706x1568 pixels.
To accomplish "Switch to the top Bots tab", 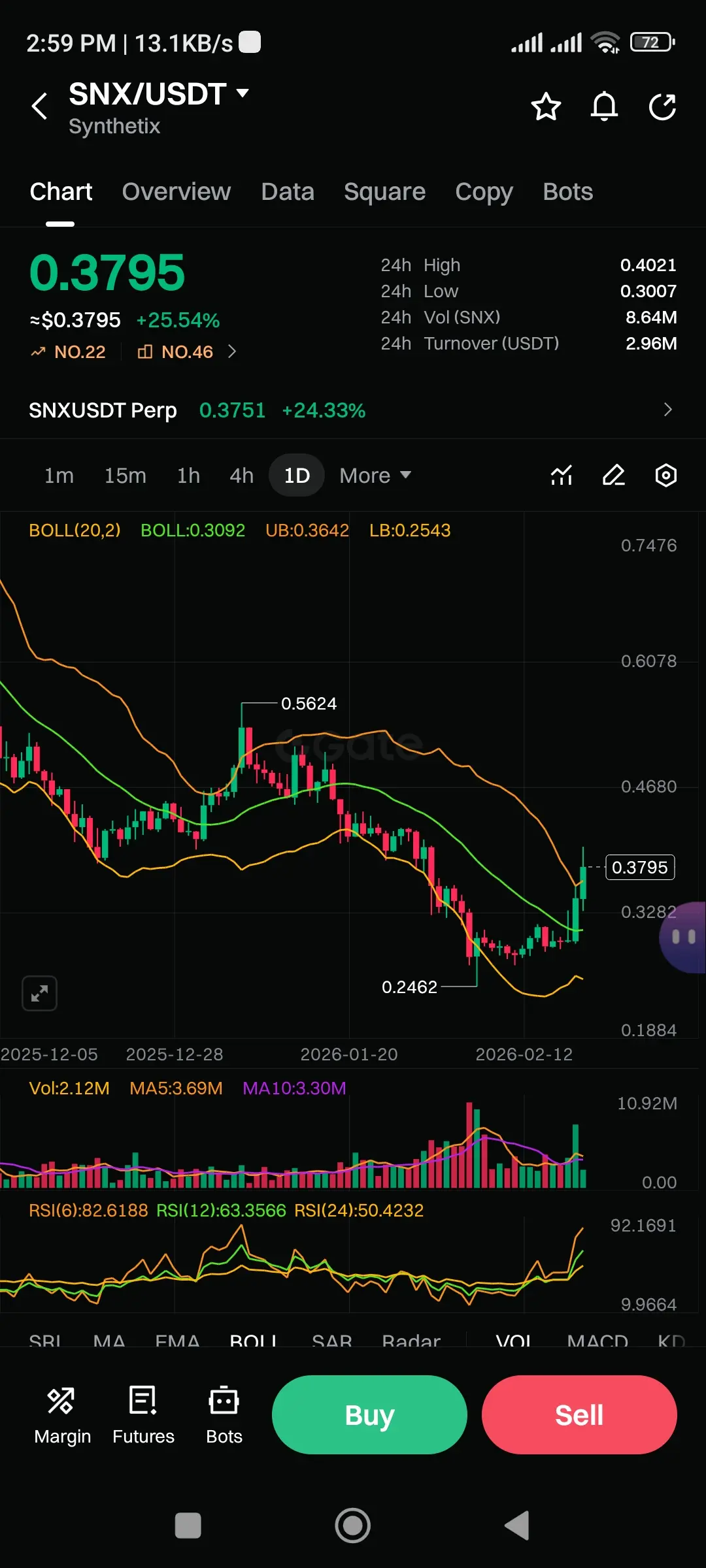I will point(567,192).
